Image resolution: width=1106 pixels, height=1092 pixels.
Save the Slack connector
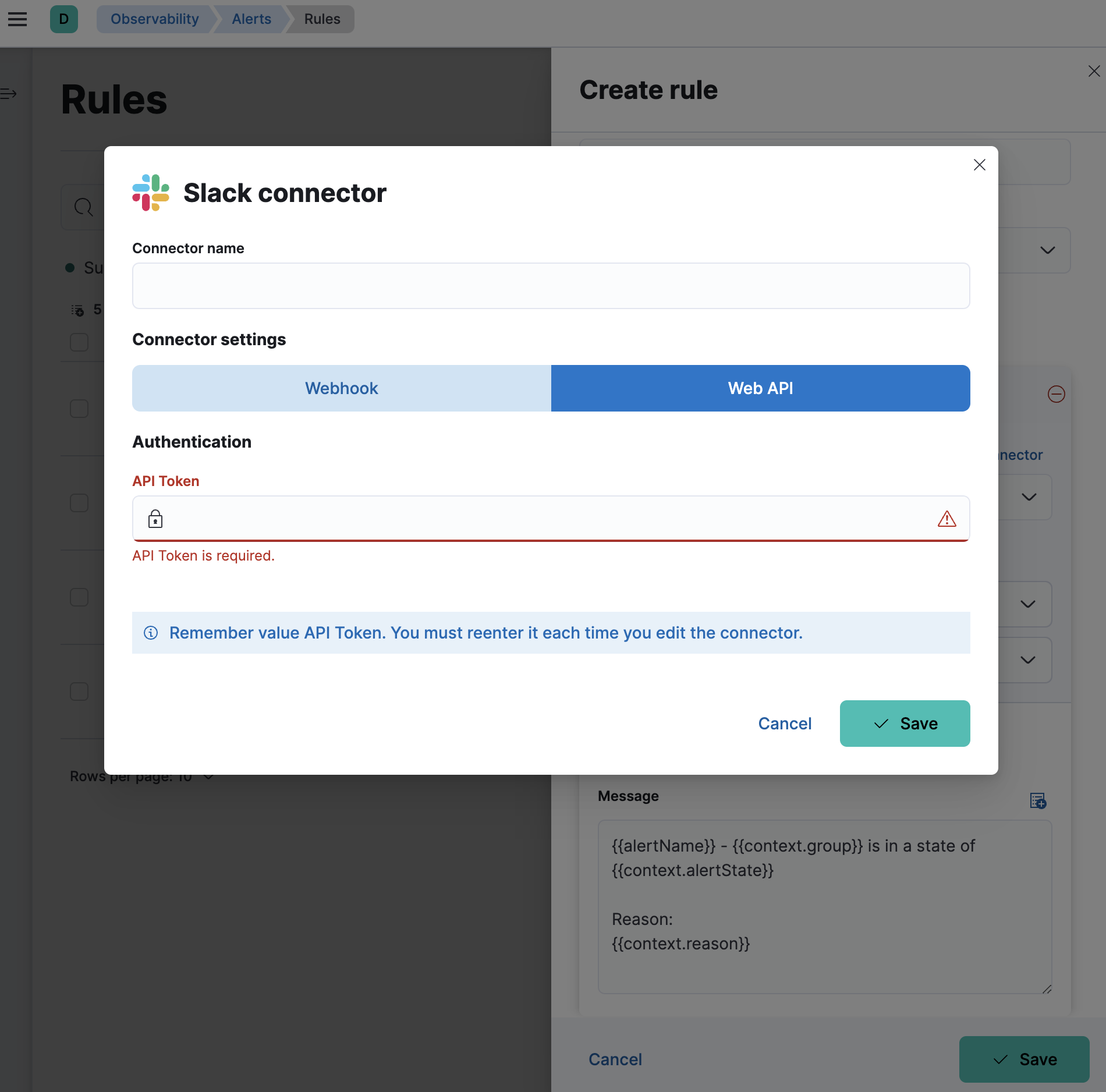coord(904,724)
